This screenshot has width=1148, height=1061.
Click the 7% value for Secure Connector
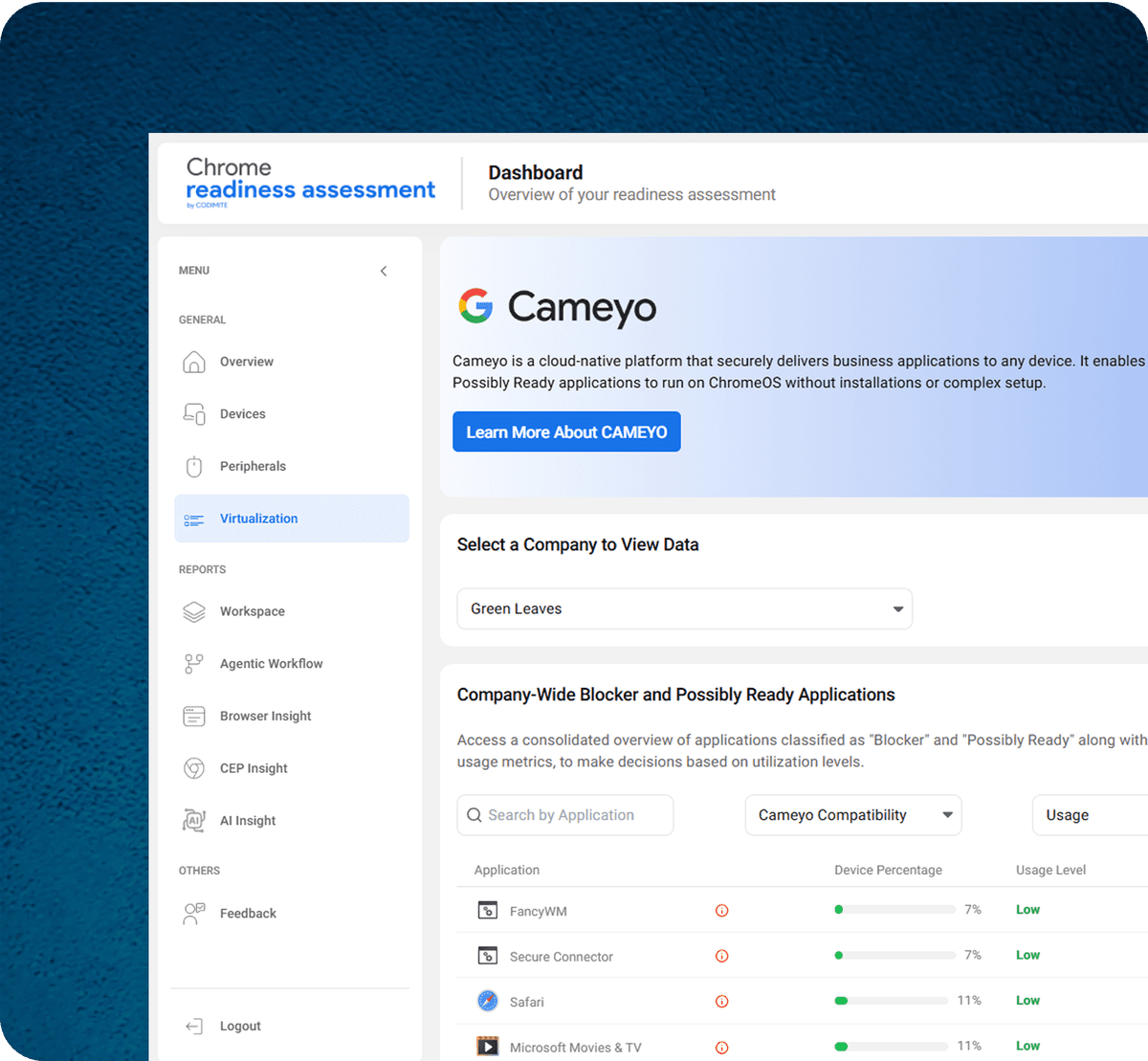[x=973, y=955]
